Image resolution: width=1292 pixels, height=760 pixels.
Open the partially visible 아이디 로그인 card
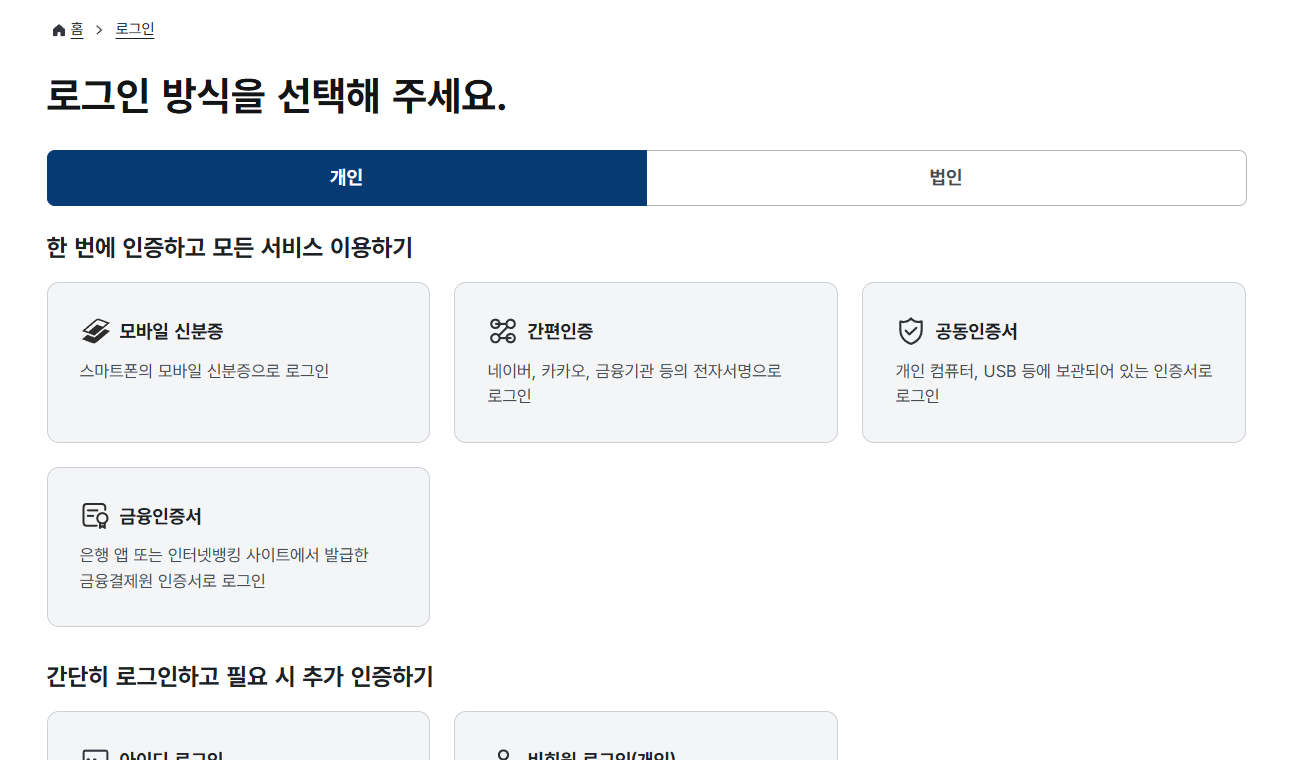click(x=238, y=736)
